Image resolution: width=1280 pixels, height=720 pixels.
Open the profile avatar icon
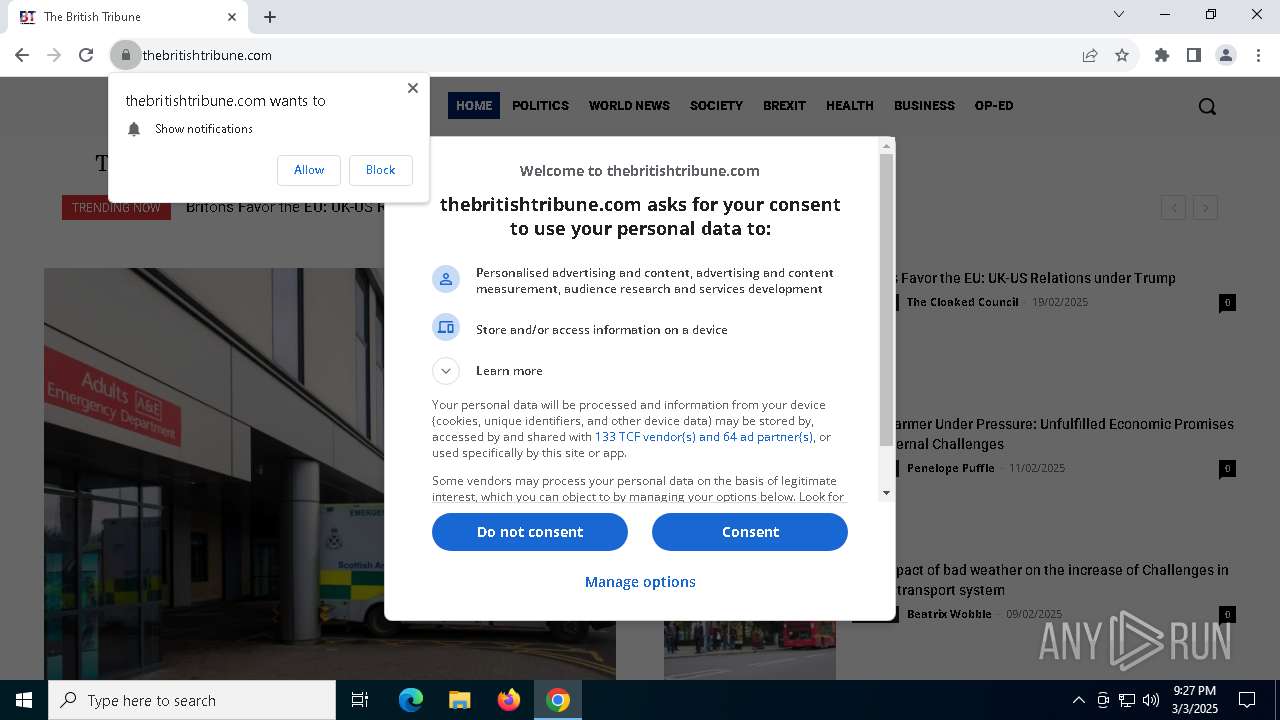click(x=1226, y=55)
